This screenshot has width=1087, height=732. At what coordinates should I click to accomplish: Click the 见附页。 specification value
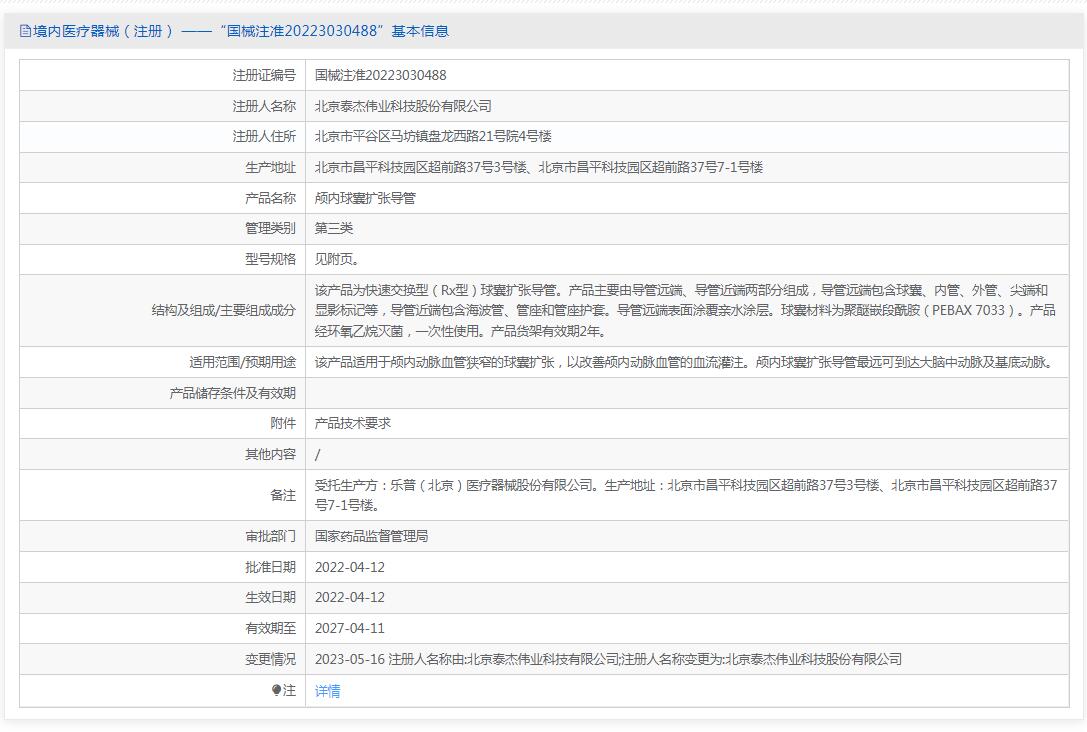(x=337, y=259)
